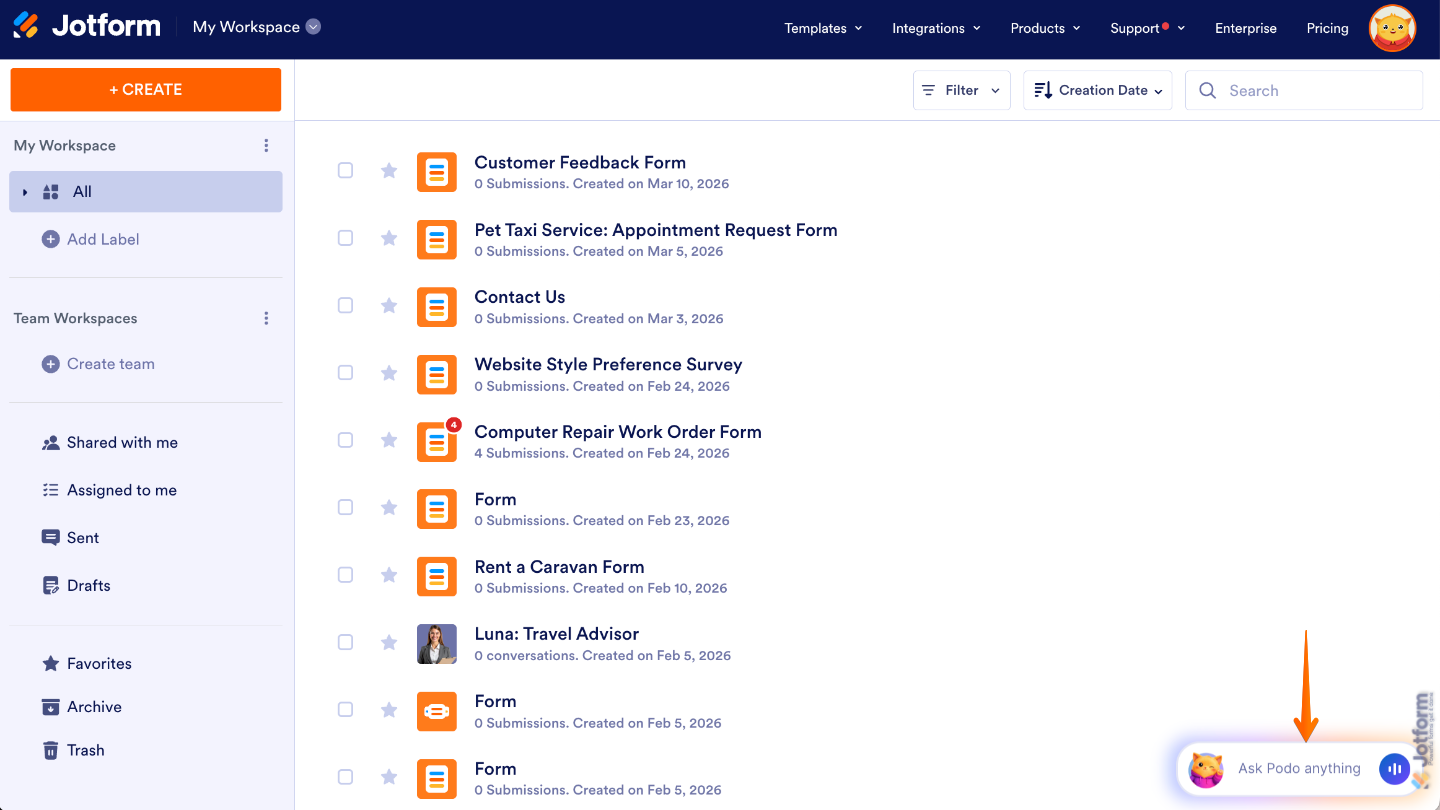Open the Luna: Travel Advisor agent

556,633
